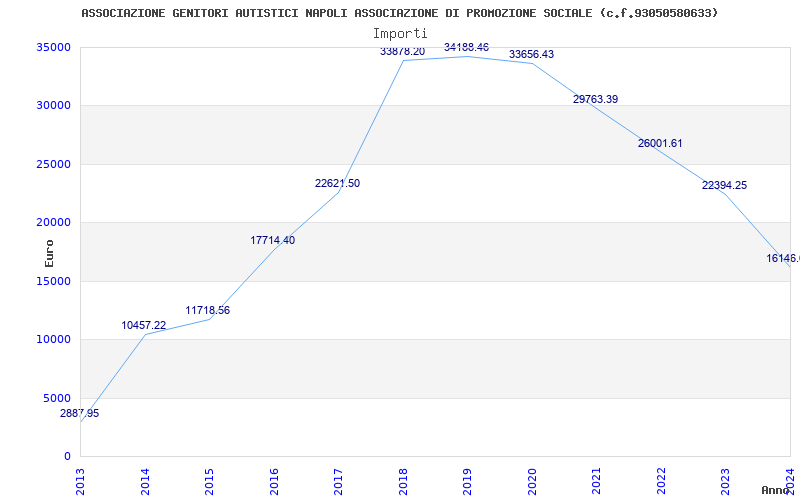This screenshot has height=500, width=800.
Task: Click the 2022 x-axis year label
Action: tap(661, 481)
